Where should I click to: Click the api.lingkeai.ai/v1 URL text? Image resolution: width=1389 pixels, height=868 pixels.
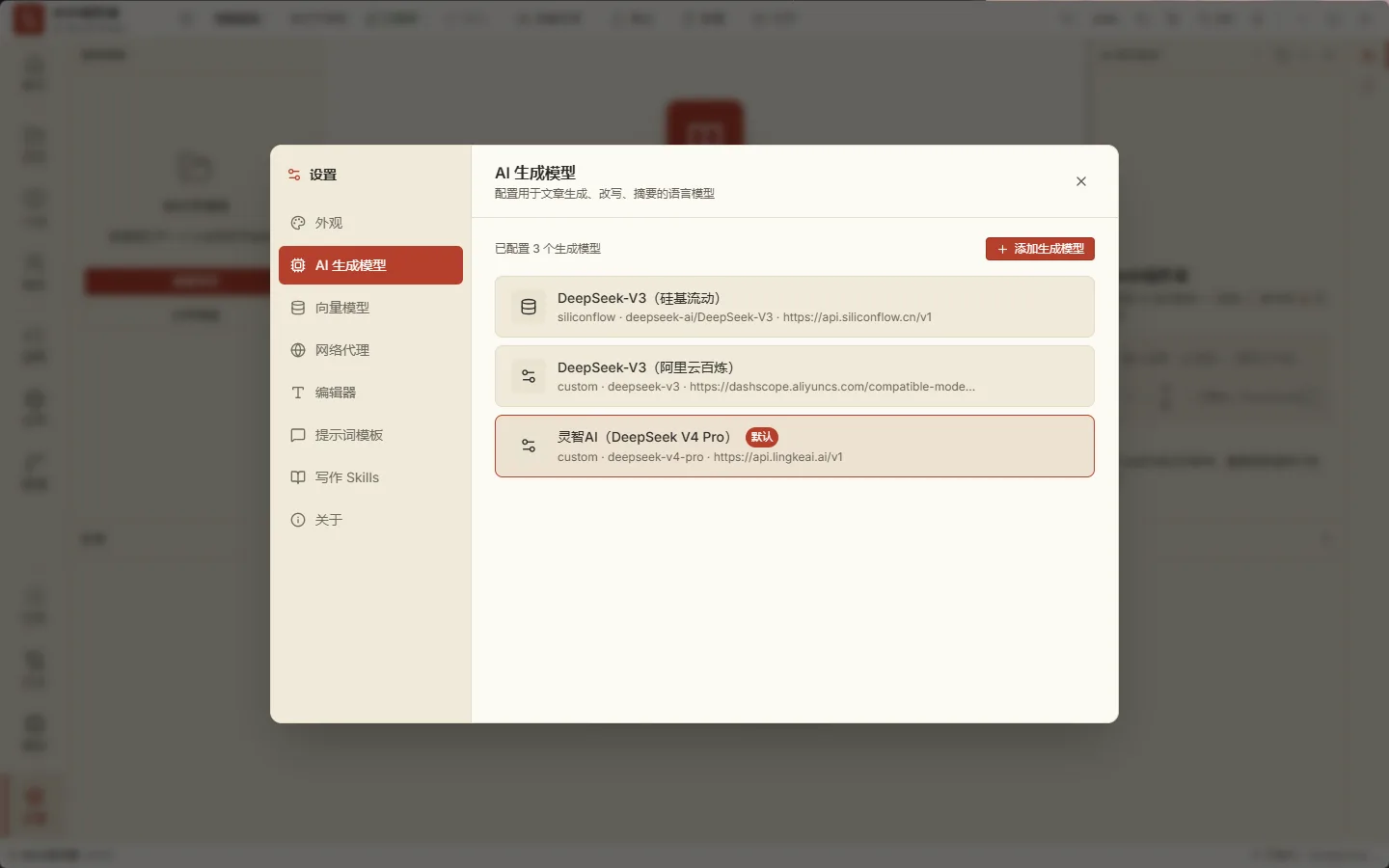tap(778, 457)
